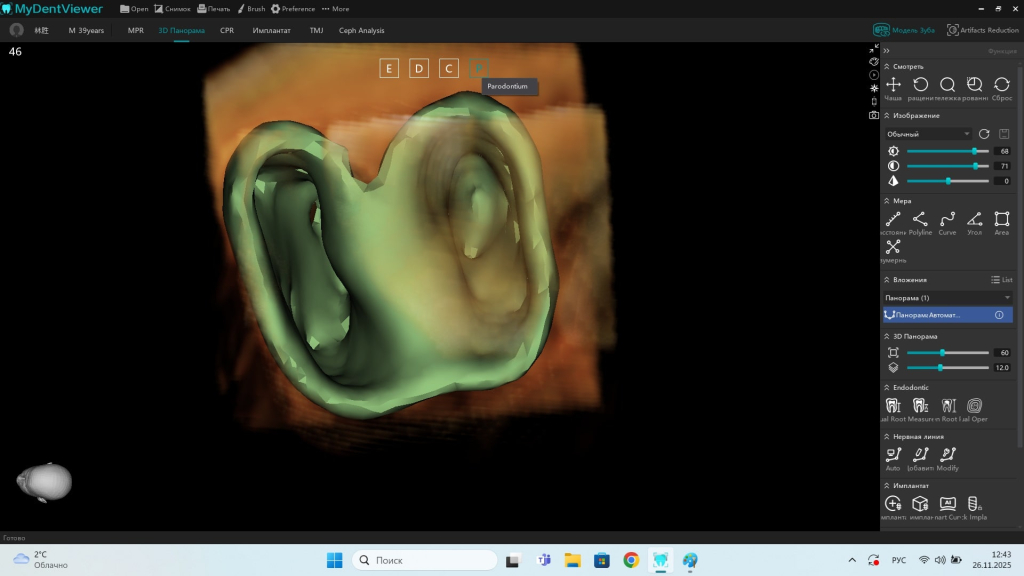Activate the Чаша pan tool
1024x576 pixels.
[x=893, y=85]
